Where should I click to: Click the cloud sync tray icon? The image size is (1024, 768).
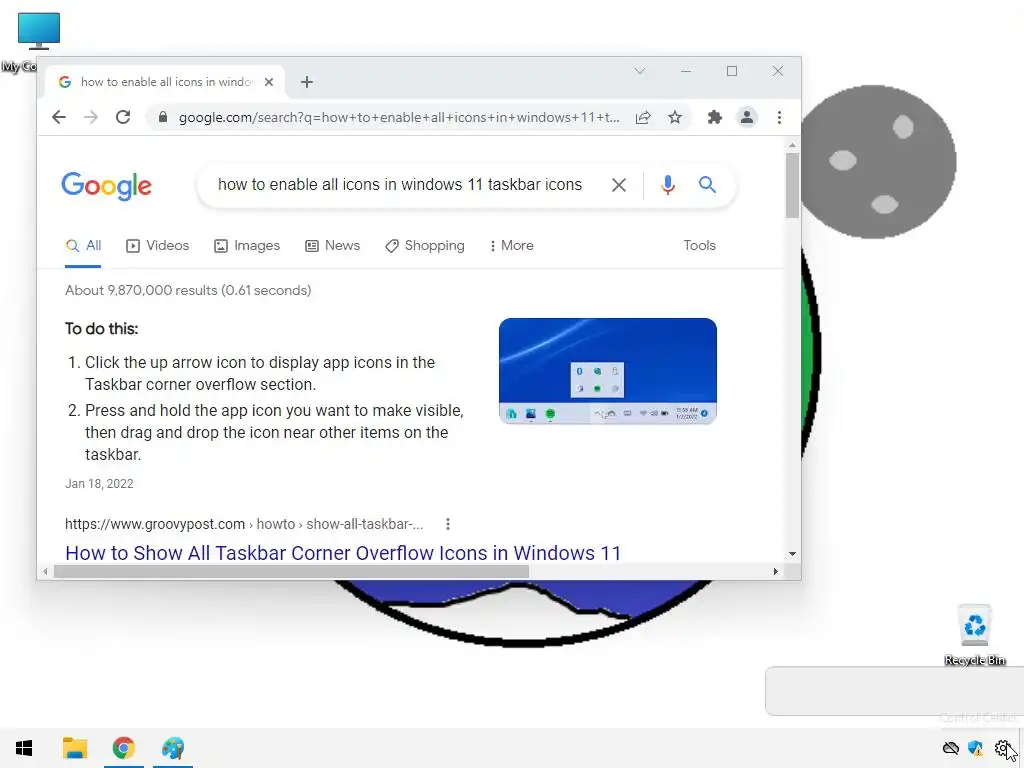pyautogui.click(x=951, y=748)
